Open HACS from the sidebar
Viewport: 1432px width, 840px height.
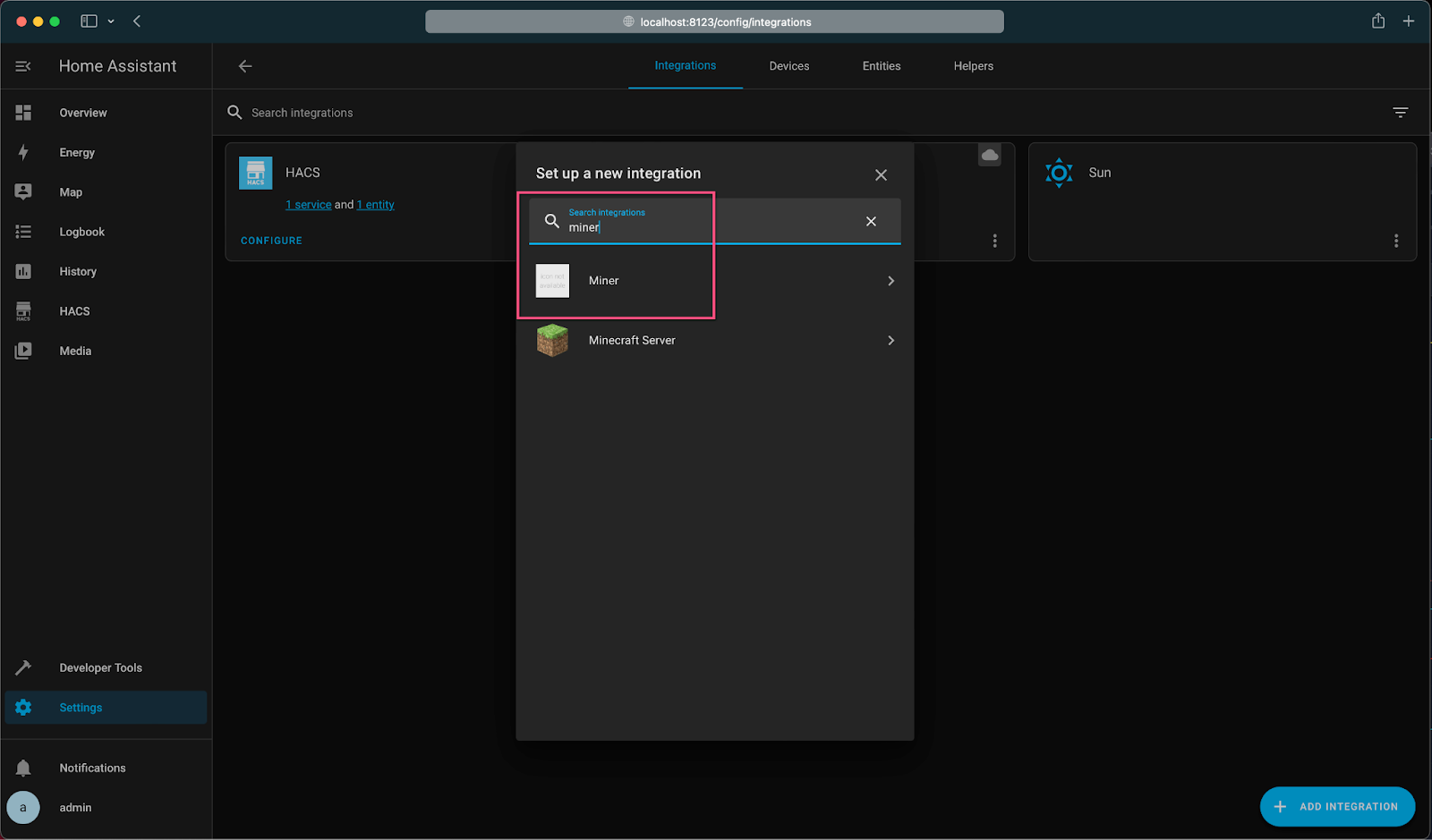tap(106, 311)
